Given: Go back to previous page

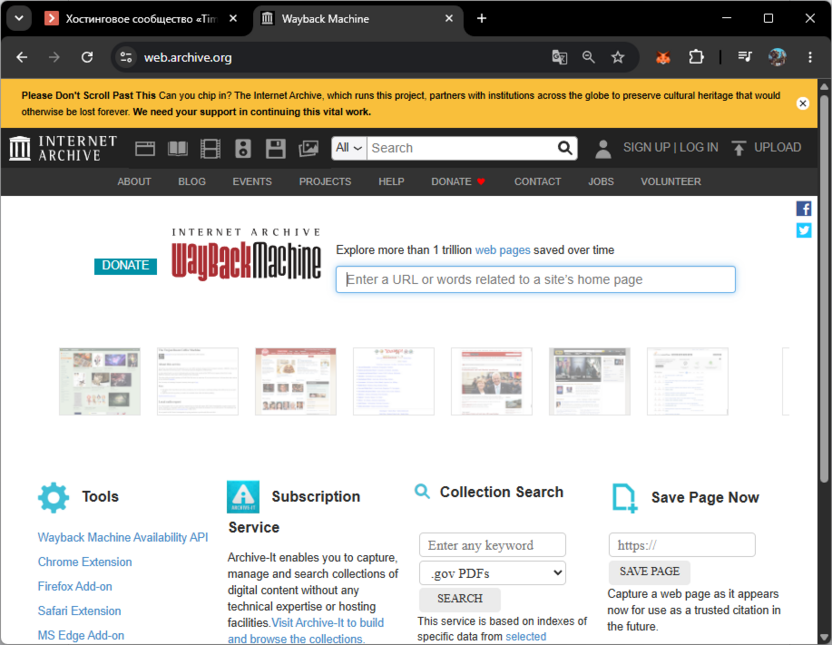Looking at the screenshot, I should pyautogui.click(x=22, y=57).
